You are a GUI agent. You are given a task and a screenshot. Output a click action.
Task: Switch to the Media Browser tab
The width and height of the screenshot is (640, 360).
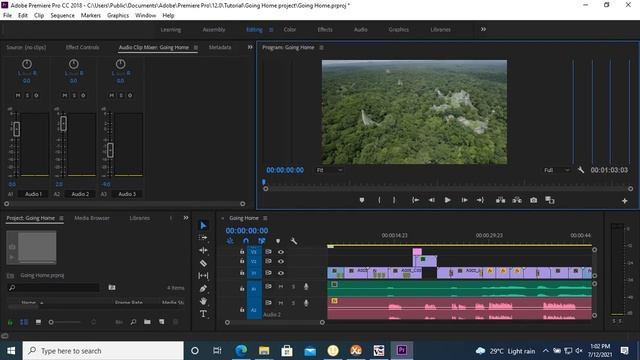pyautogui.click(x=92, y=218)
